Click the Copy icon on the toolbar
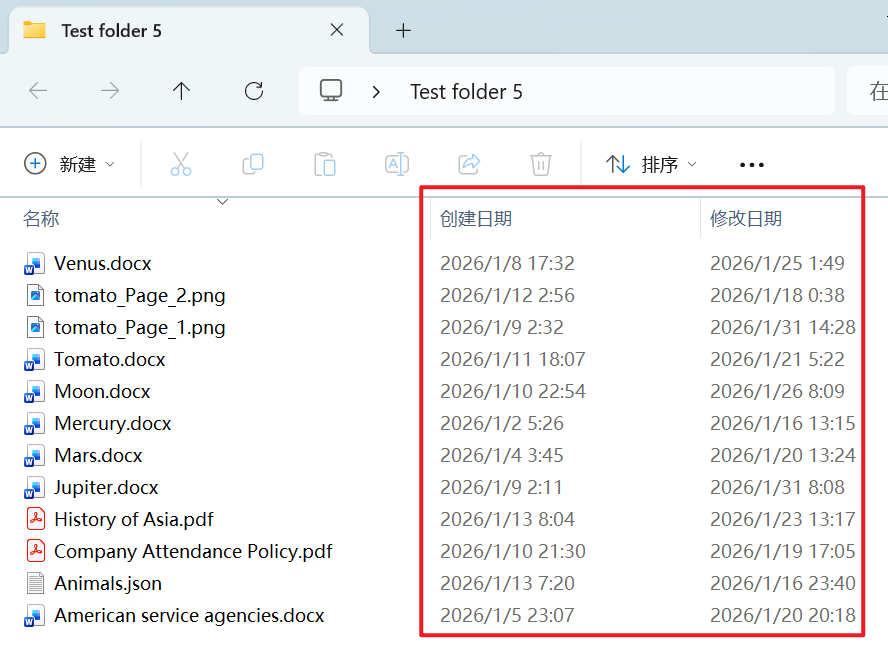Viewport: 888px width, 648px height. coord(252,164)
